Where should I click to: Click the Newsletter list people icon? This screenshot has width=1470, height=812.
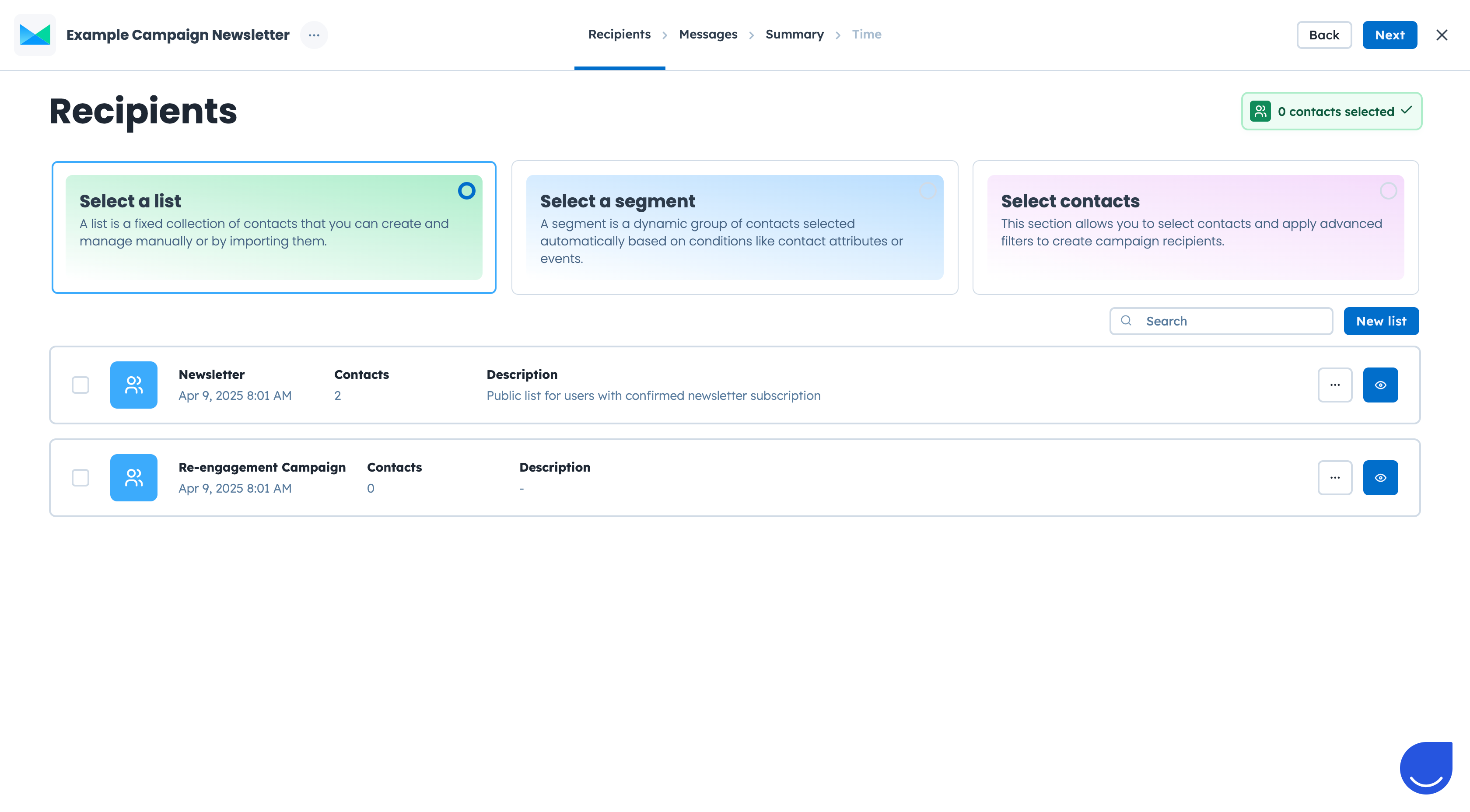[133, 385]
